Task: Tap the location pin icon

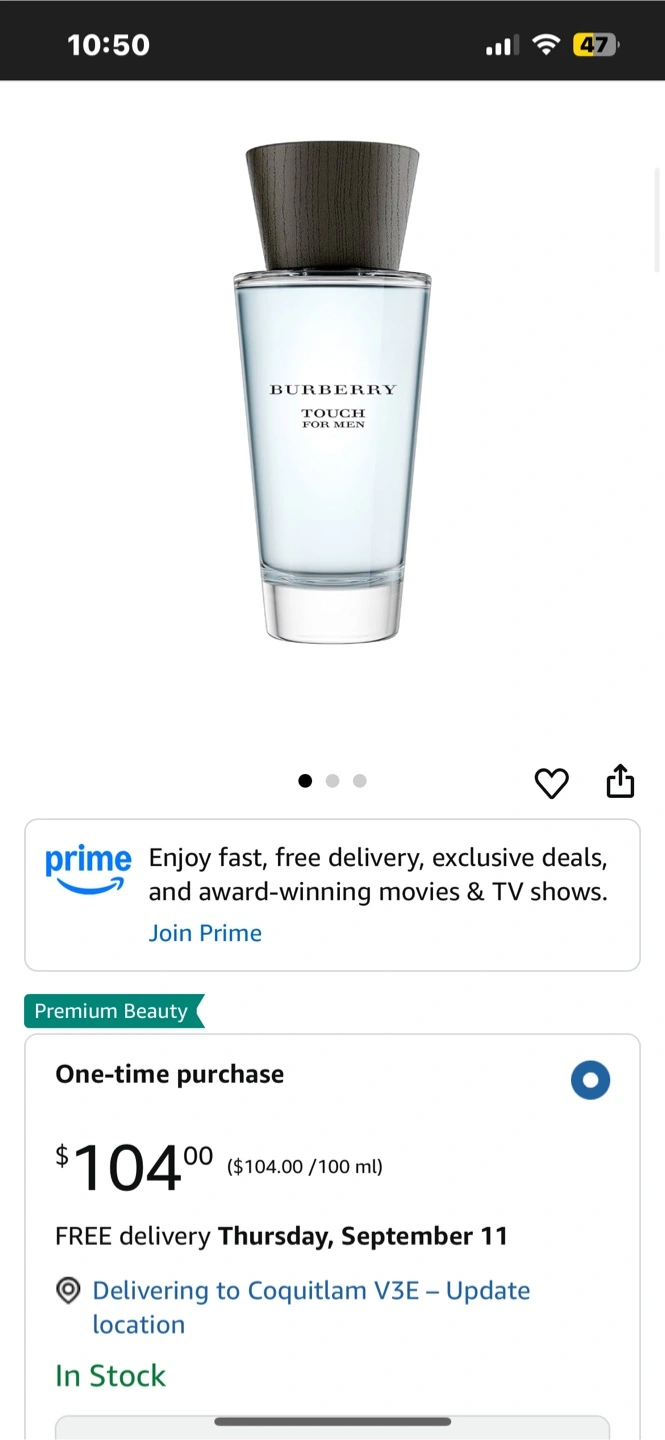Action: (x=68, y=1291)
